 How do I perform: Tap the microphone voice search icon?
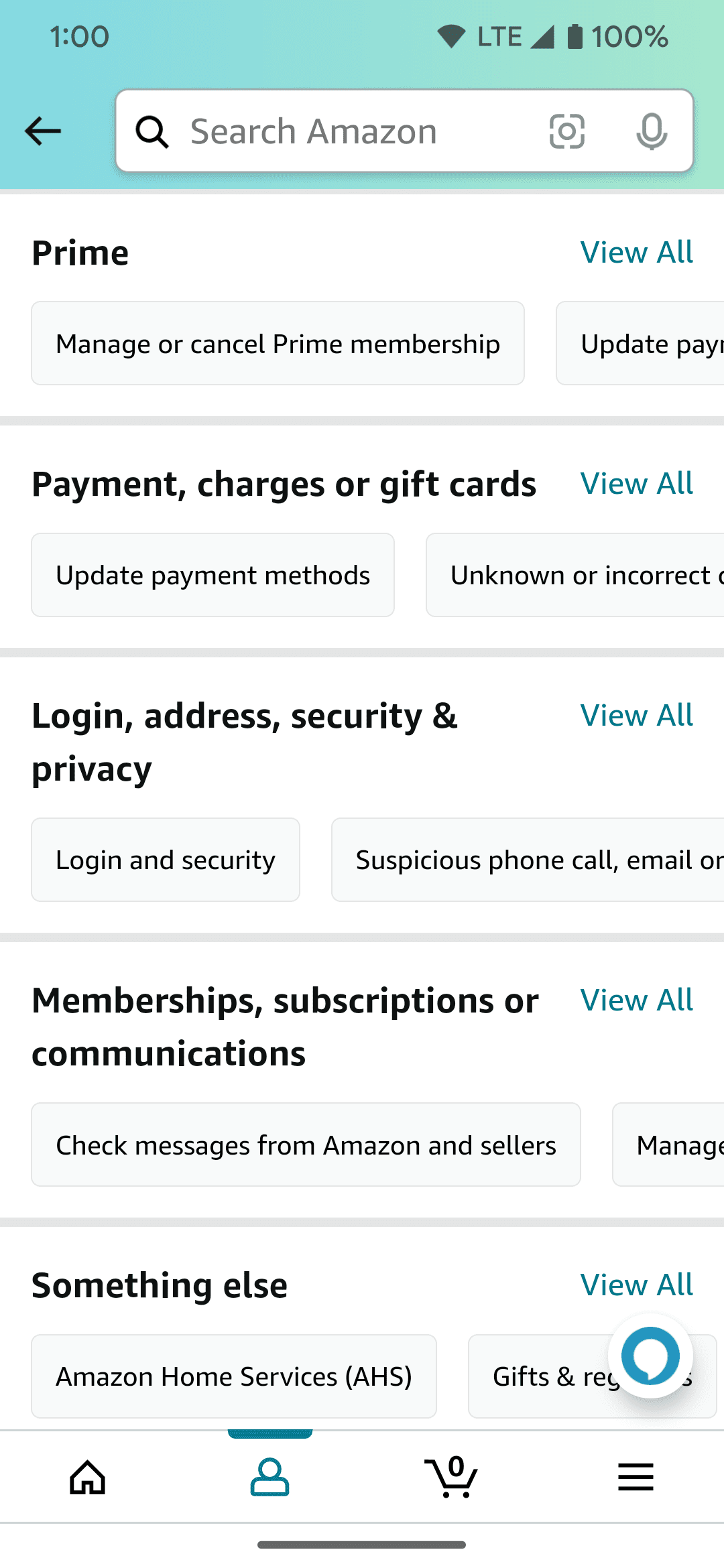651,131
